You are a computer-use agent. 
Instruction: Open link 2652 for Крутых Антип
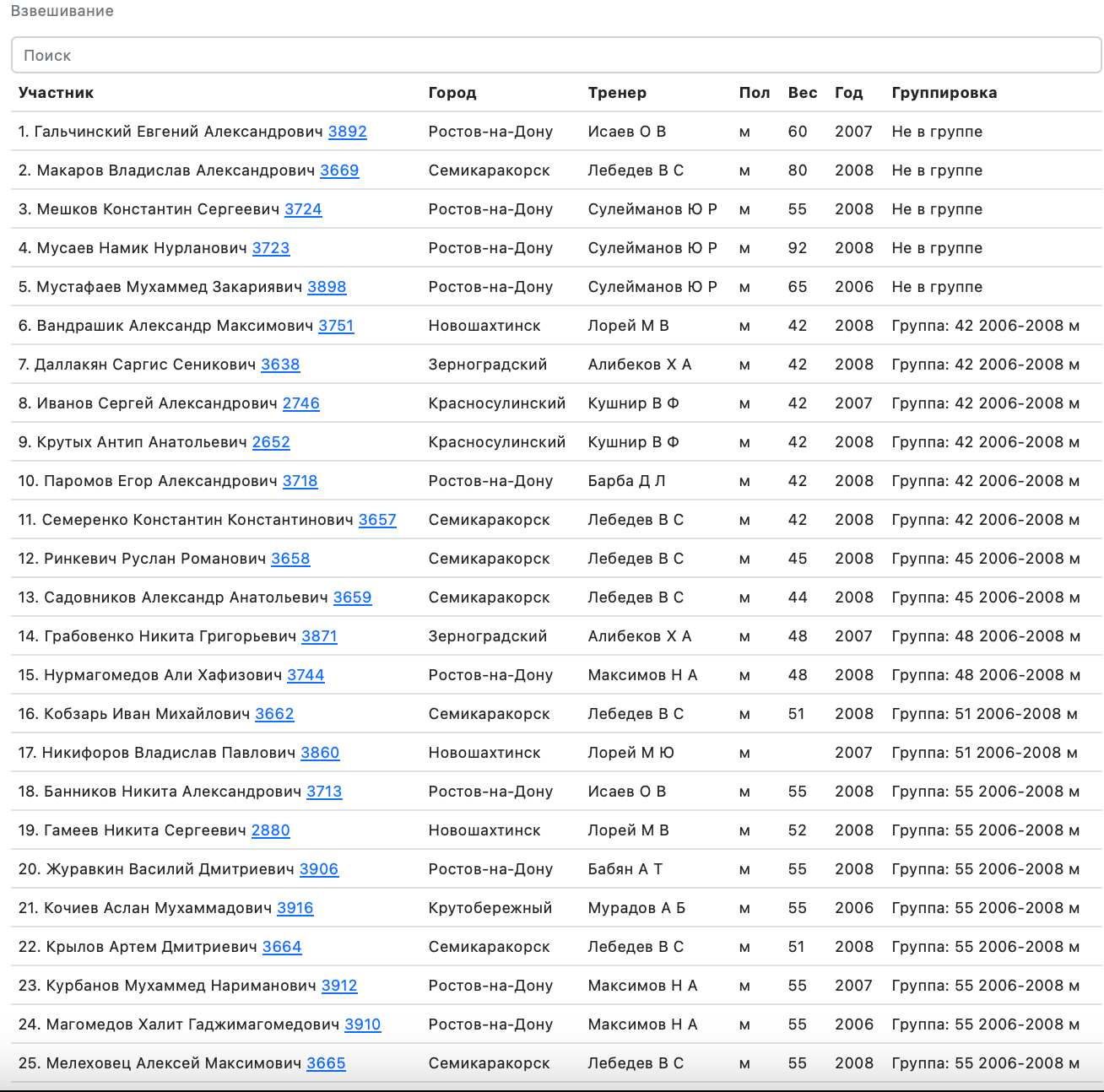tap(271, 442)
